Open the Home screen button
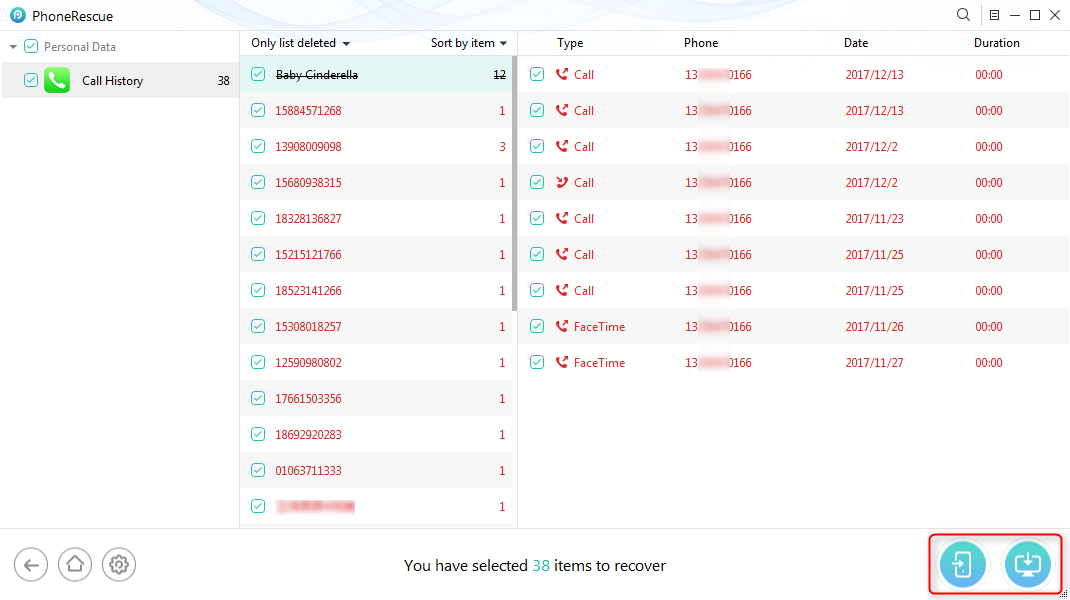Image resolution: width=1070 pixels, height=600 pixels. pyautogui.click(x=74, y=565)
